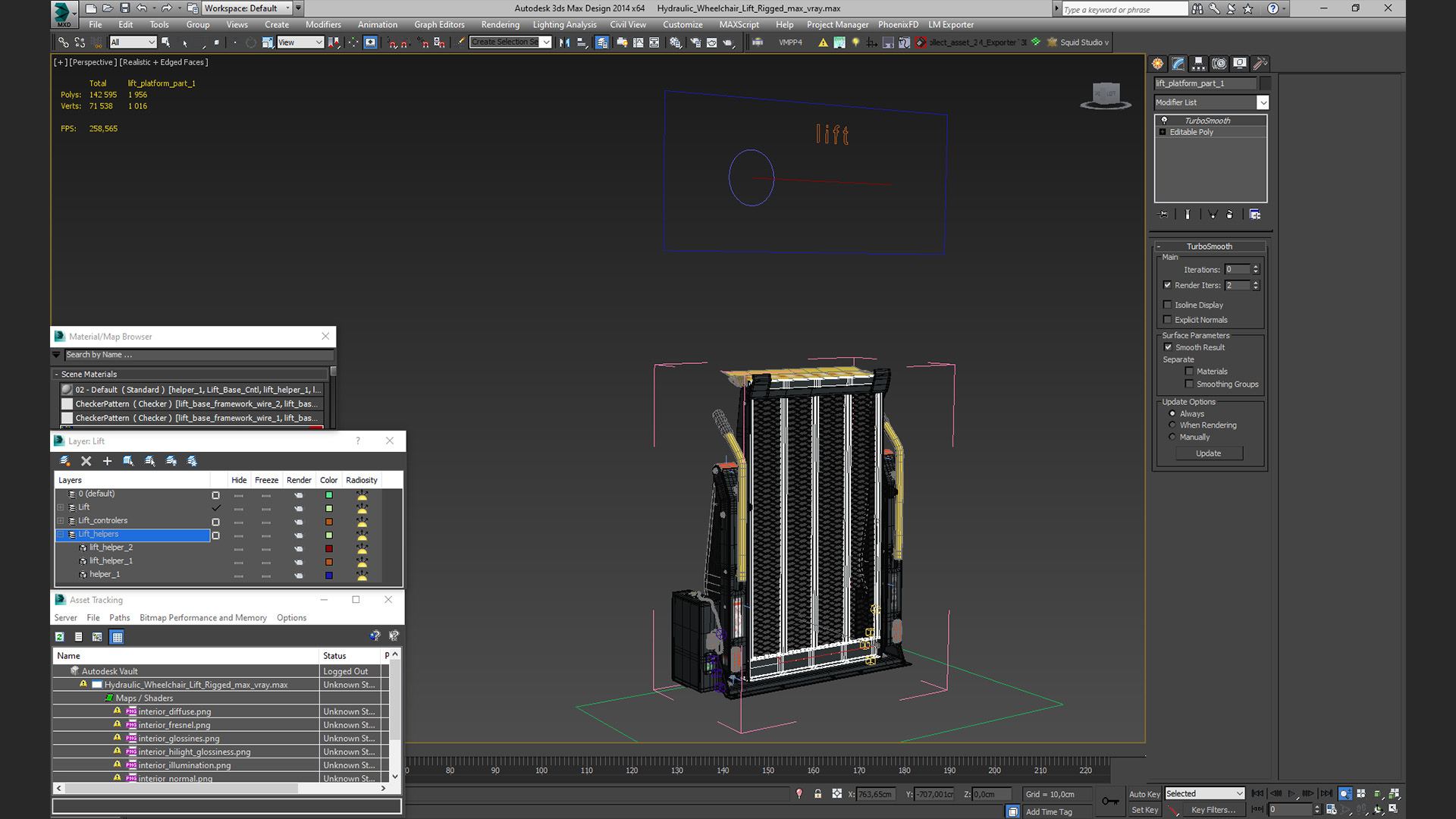The width and height of the screenshot is (1456, 819).
Task: Click red color swatch of lift_helper_2
Action: [x=329, y=548]
